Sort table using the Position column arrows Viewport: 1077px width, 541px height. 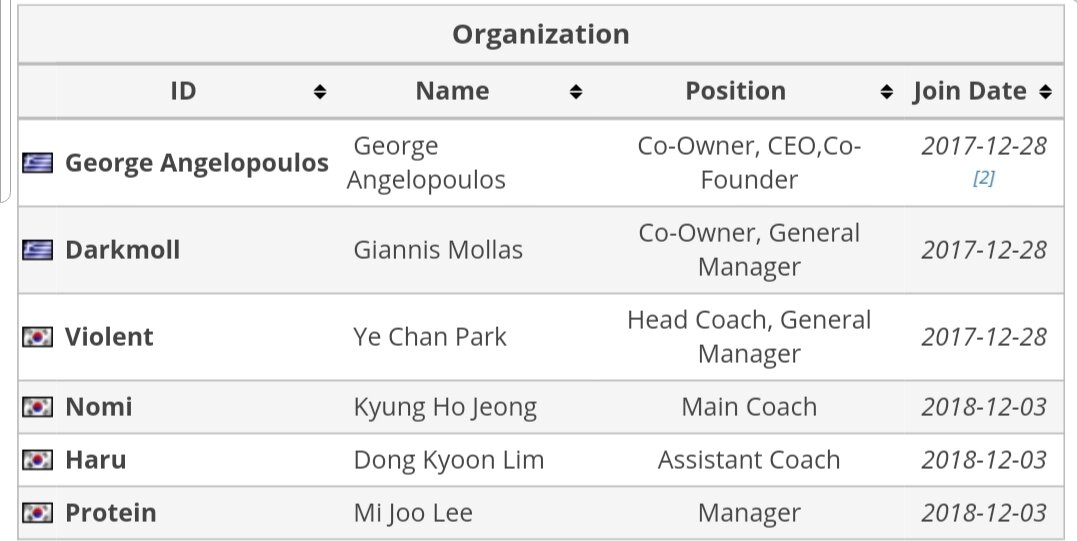click(887, 91)
